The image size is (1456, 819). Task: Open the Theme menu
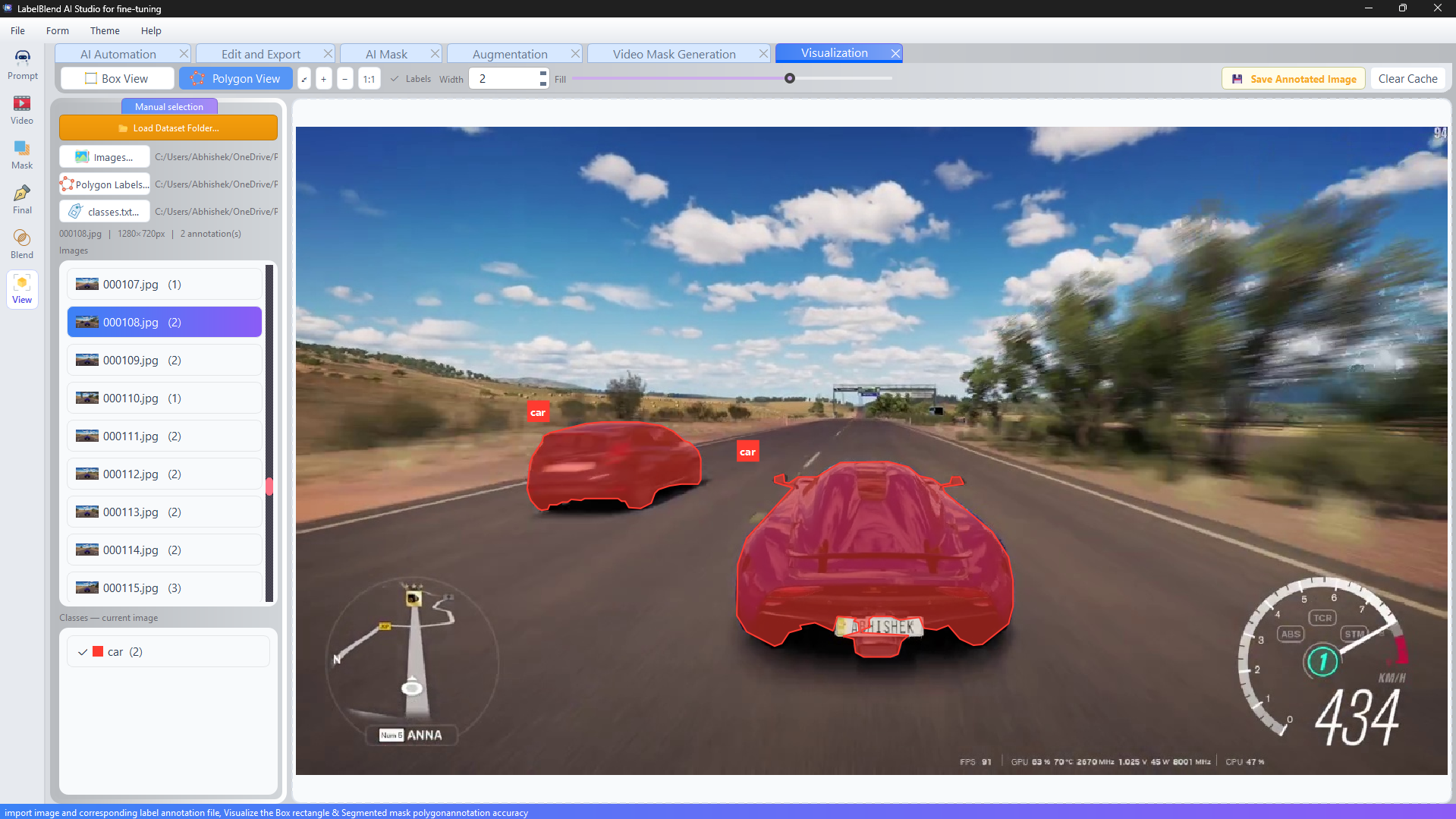(105, 31)
